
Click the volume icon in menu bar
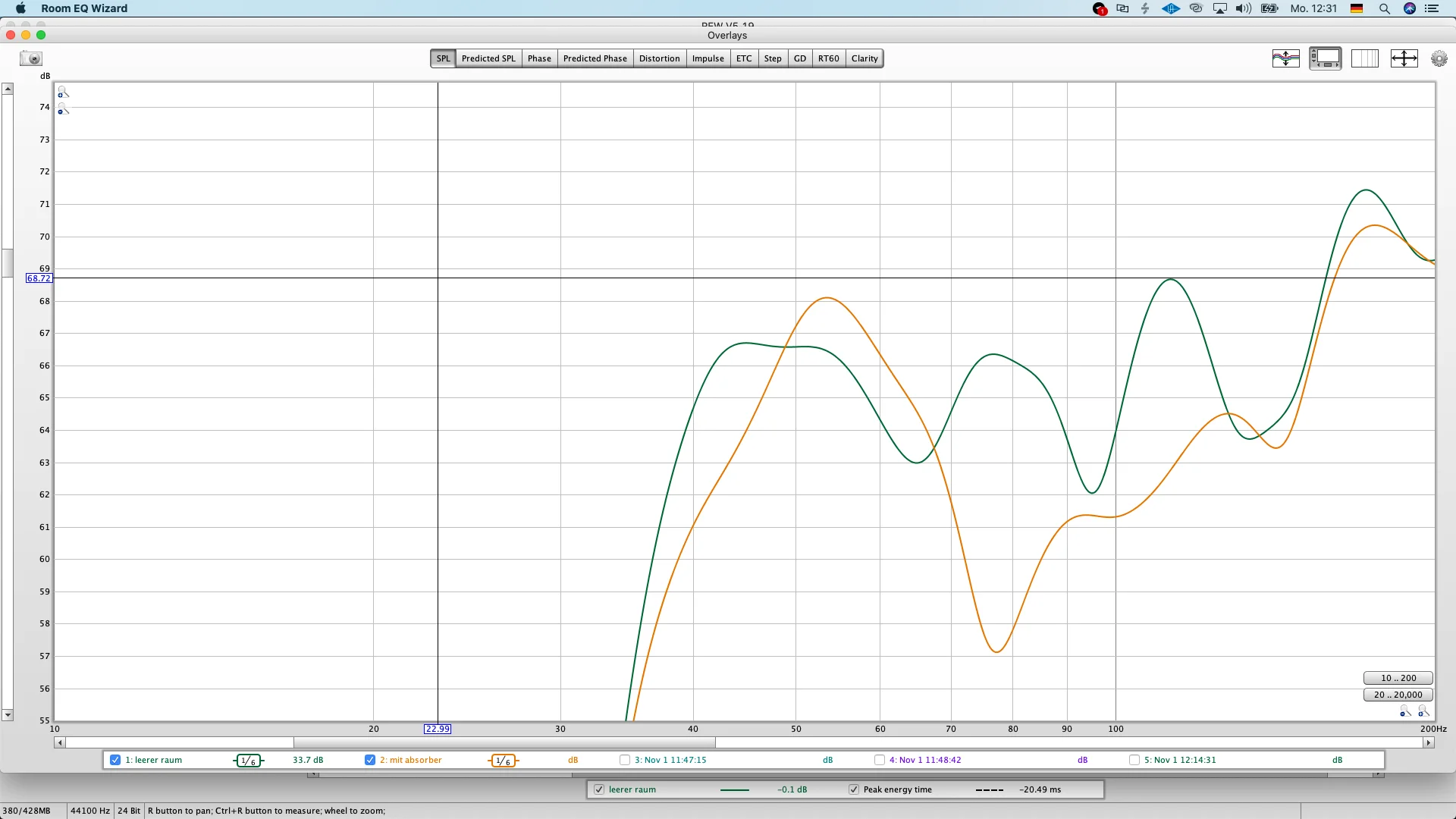[x=1244, y=8]
